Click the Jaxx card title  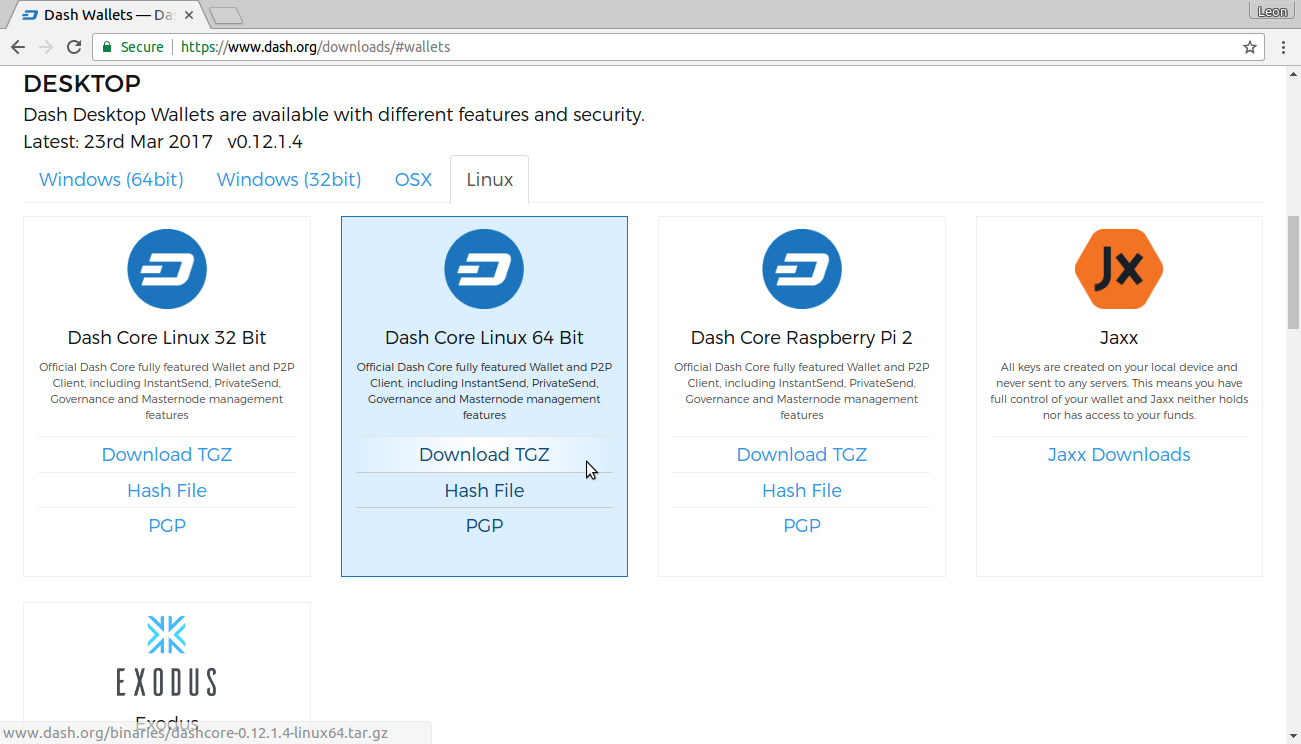1119,338
